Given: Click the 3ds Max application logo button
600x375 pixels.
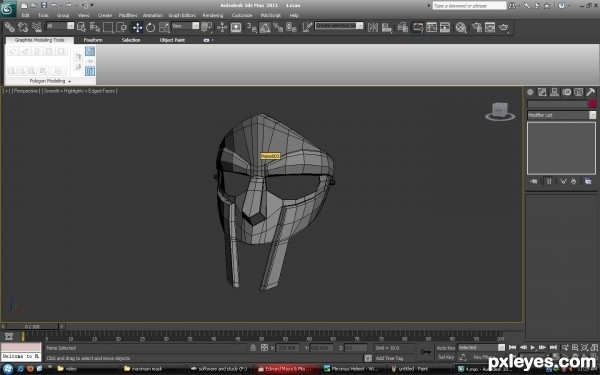Looking at the screenshot, I should pyautogui.click(x=8, y=9).
